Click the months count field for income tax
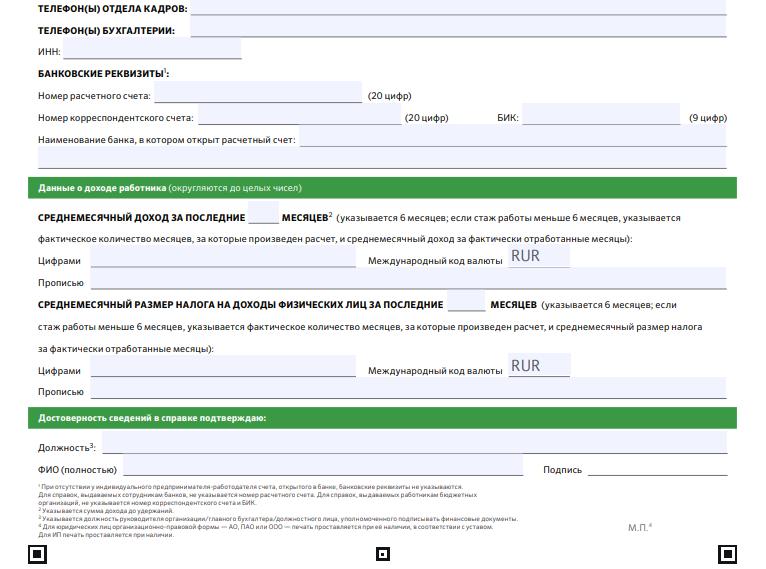The image size is (766, 569). tap(467, 301)
